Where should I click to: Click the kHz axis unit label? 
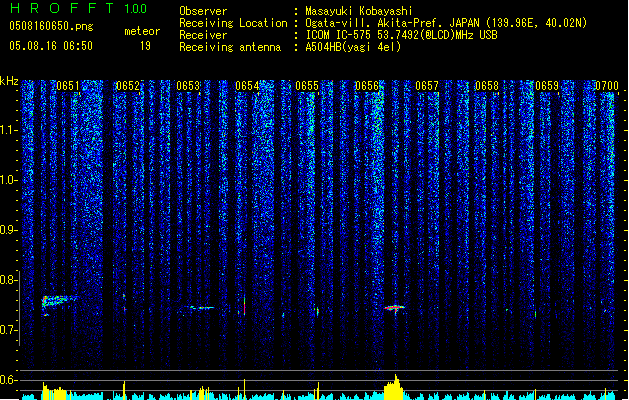click(9, 81)
